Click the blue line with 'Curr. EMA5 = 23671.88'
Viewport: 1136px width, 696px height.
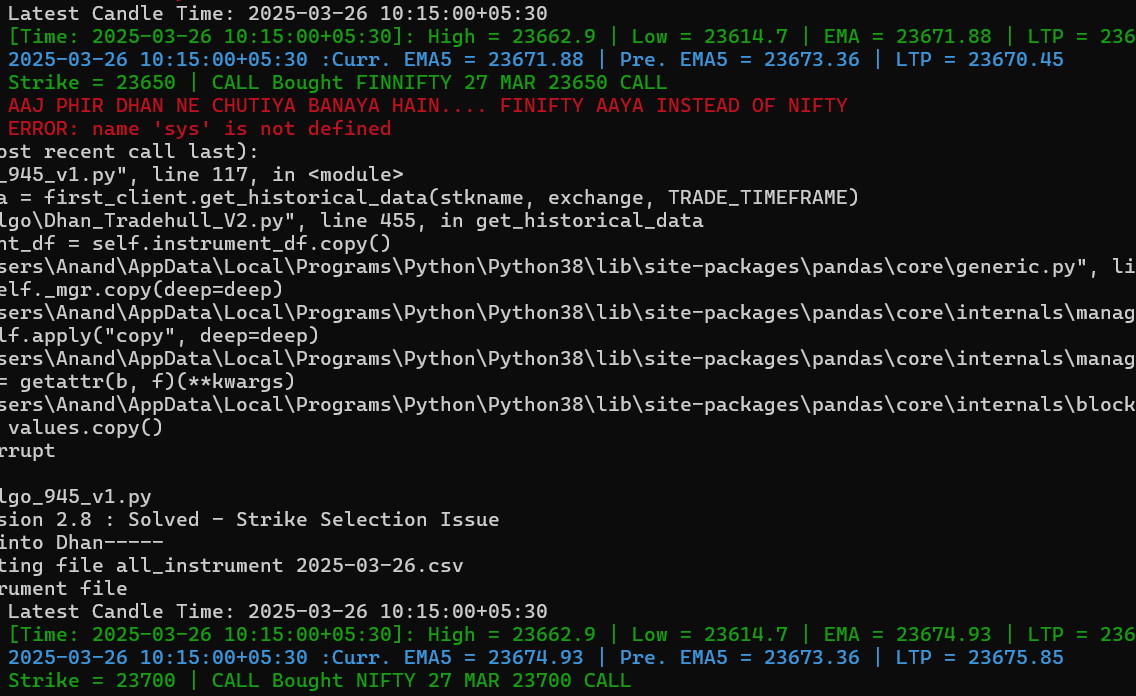point(535,59)
